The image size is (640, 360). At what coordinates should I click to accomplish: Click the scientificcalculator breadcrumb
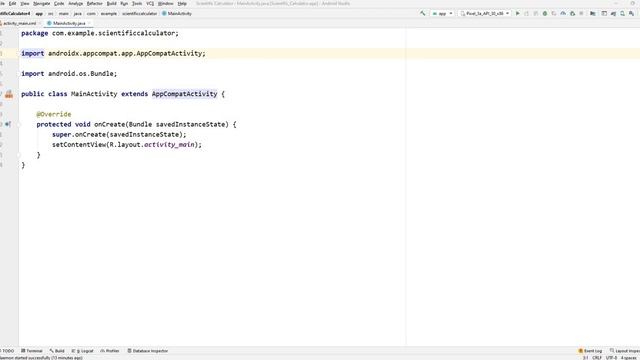point(139,13)
